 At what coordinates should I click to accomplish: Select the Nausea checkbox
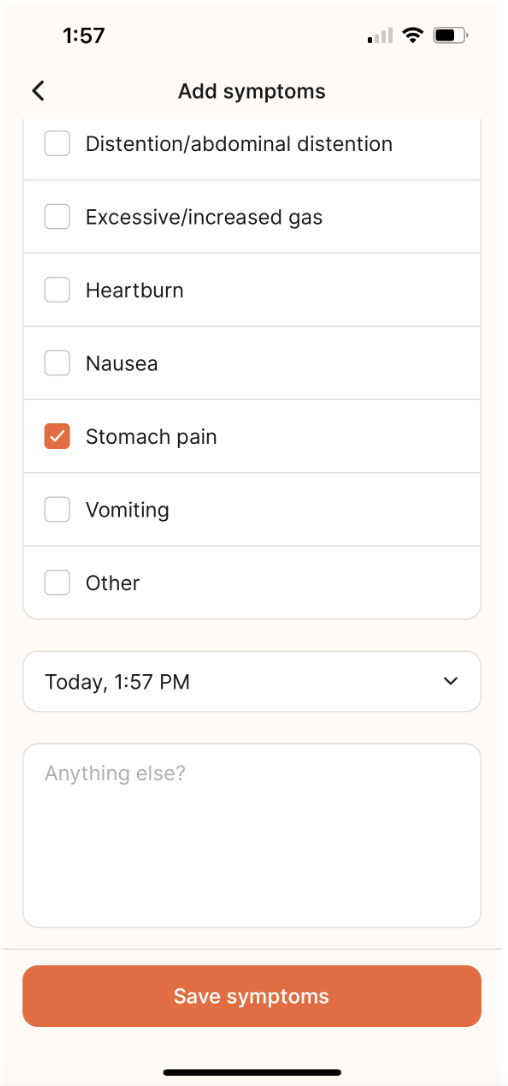pyautogui.click(x=58, y=364)
